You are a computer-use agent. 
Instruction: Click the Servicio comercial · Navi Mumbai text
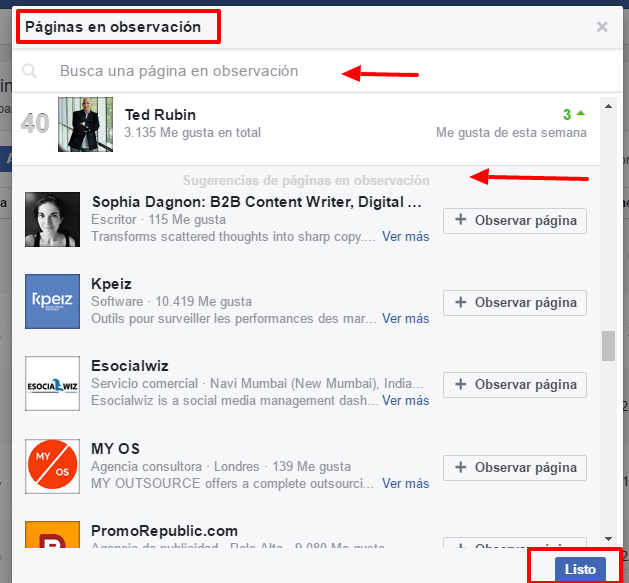[257, 384]
